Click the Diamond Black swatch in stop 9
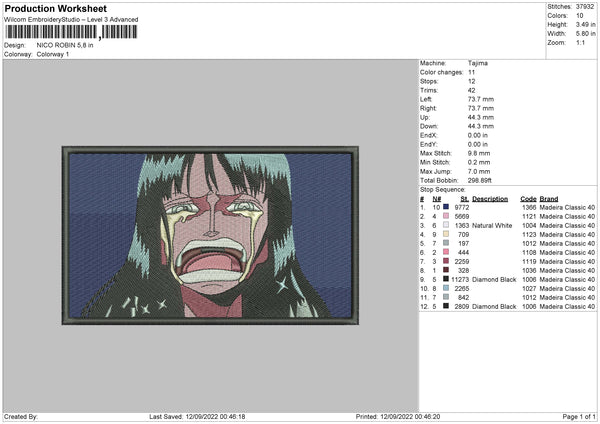The image size is (600, 424). coord(446,279)
